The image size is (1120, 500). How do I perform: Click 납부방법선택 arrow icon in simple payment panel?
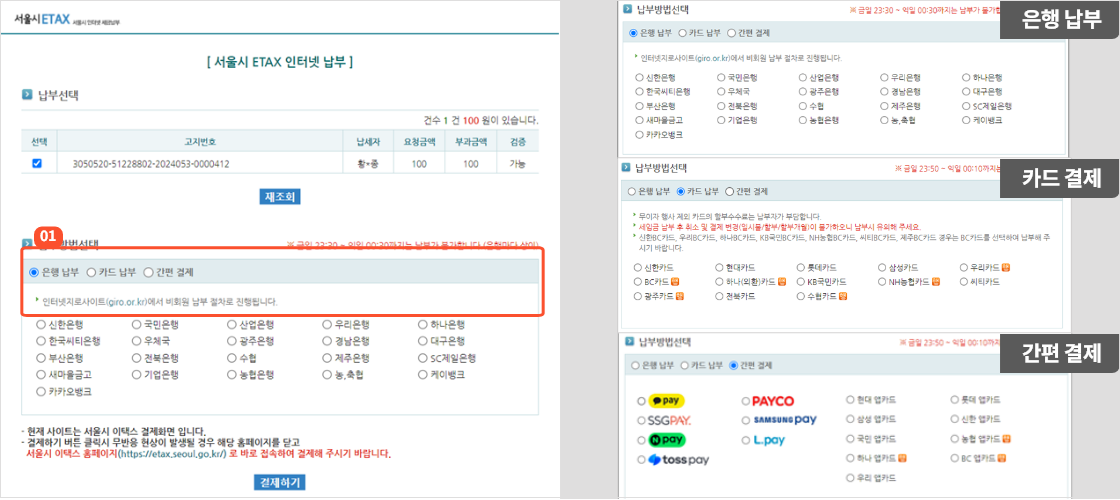(x=627, y=342)
